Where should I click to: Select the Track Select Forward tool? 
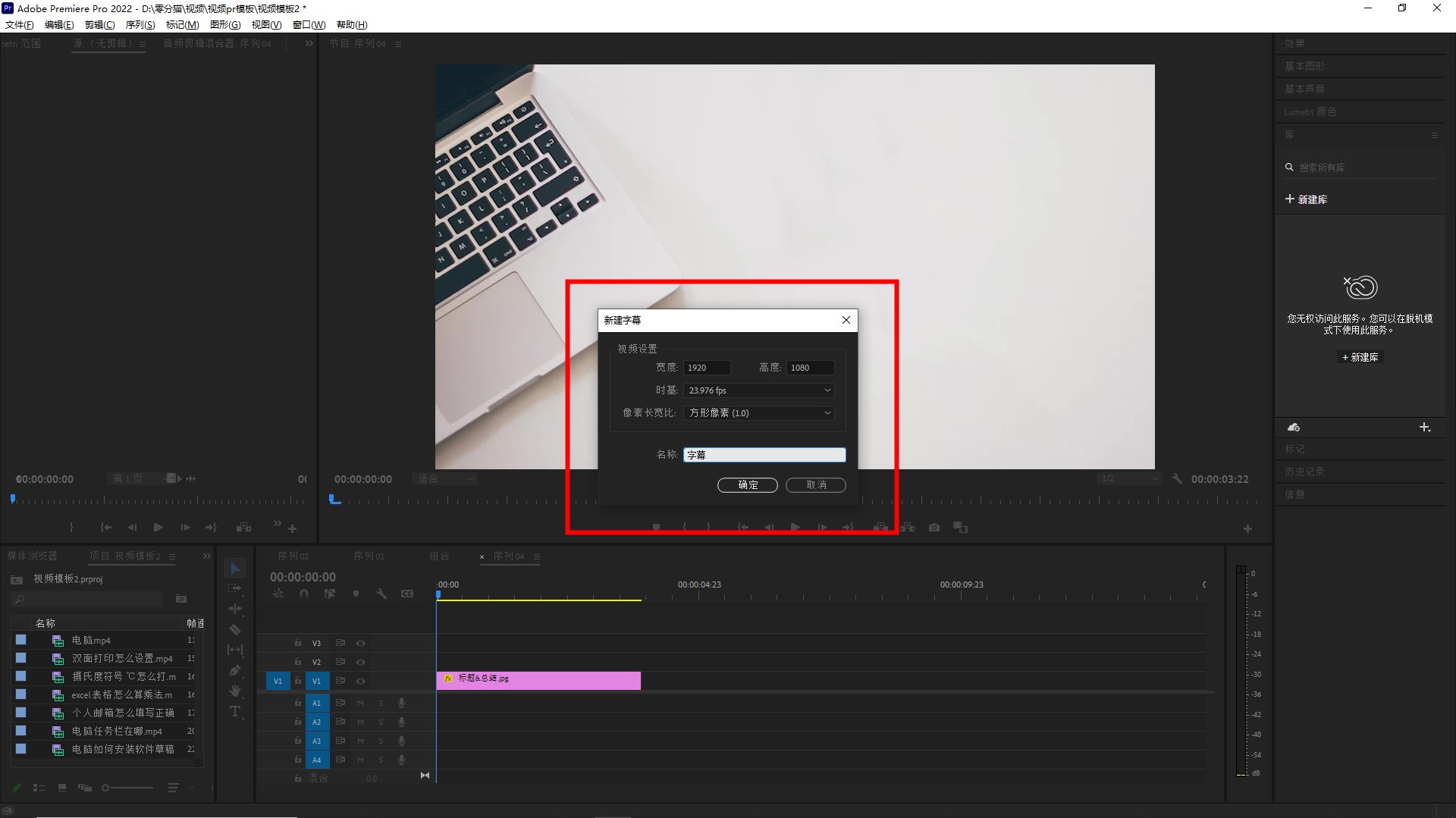pos(235,588)
